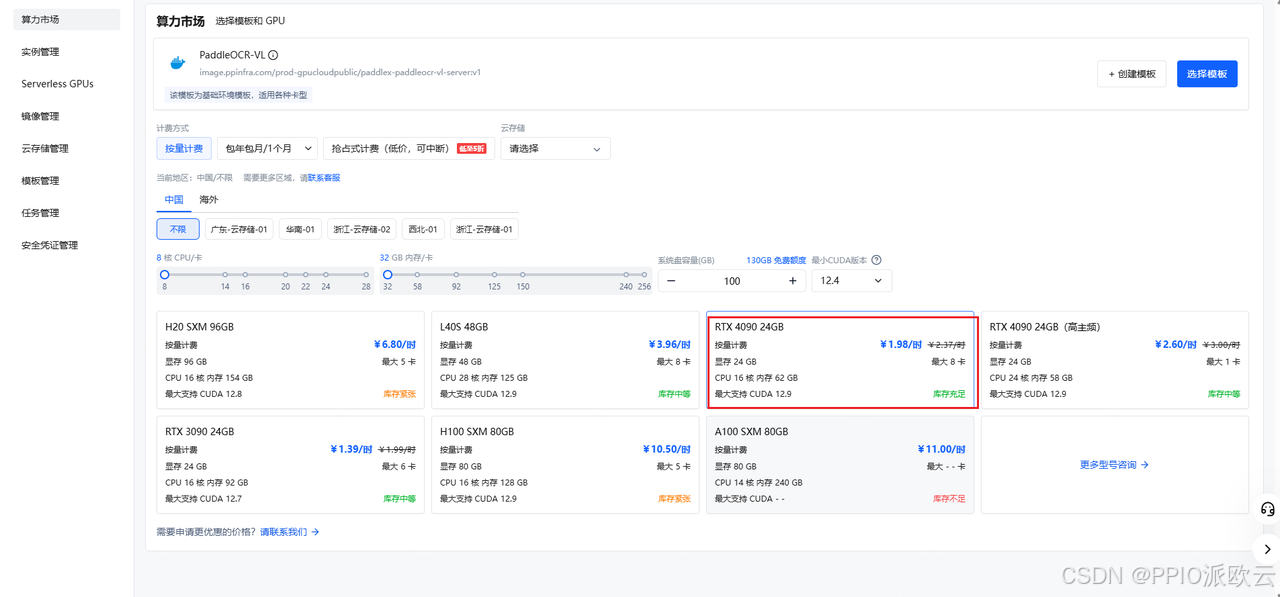Image resolution: width=1280 pixels, height=597 pixels.
Task: Open the headset customer support icon
Action: pyautogui.click(x=1267, y=509)
